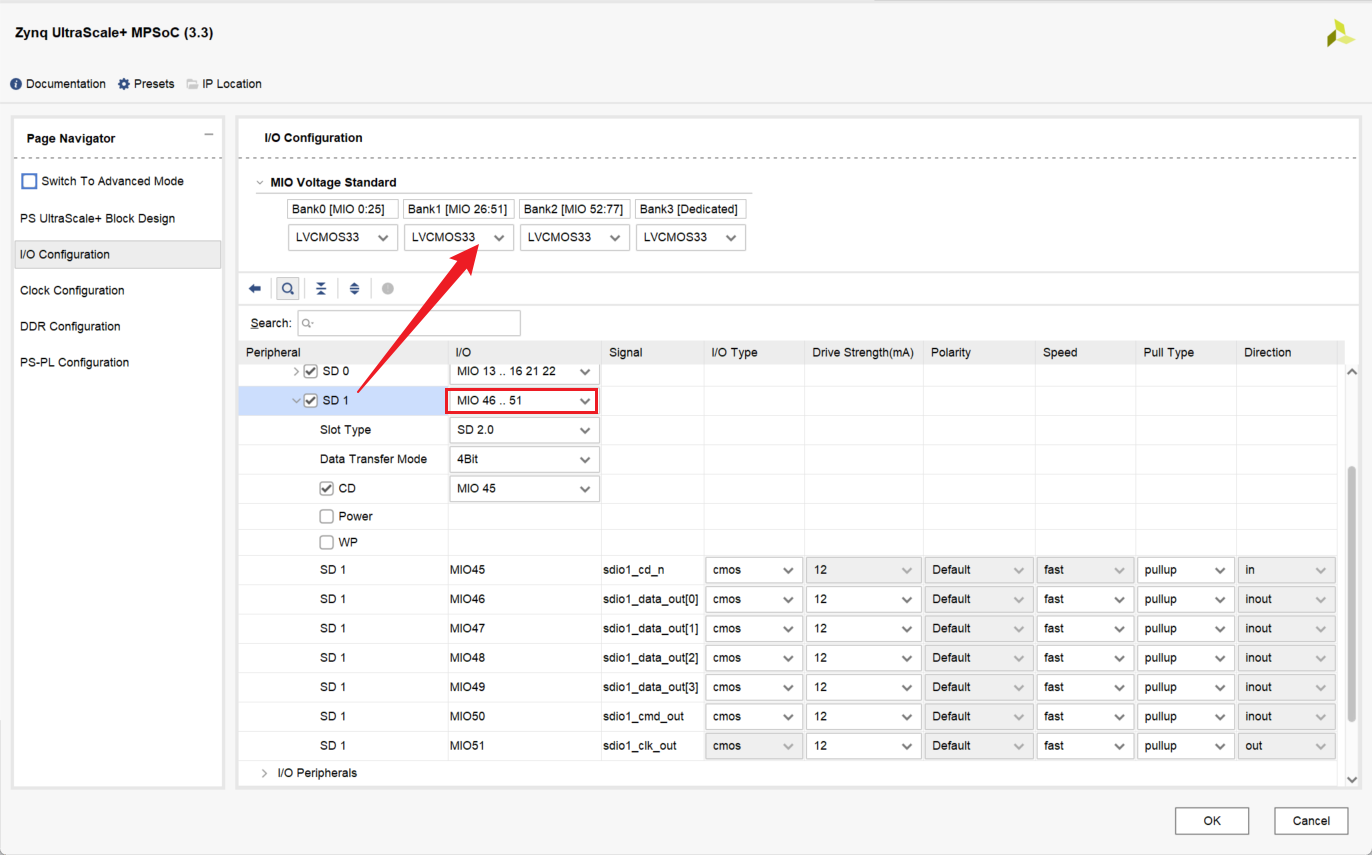This screenshot has height=855, width=1372.
Task: Open MIO50 Pull Type pullup dropdown
Action: (1185, 716)
